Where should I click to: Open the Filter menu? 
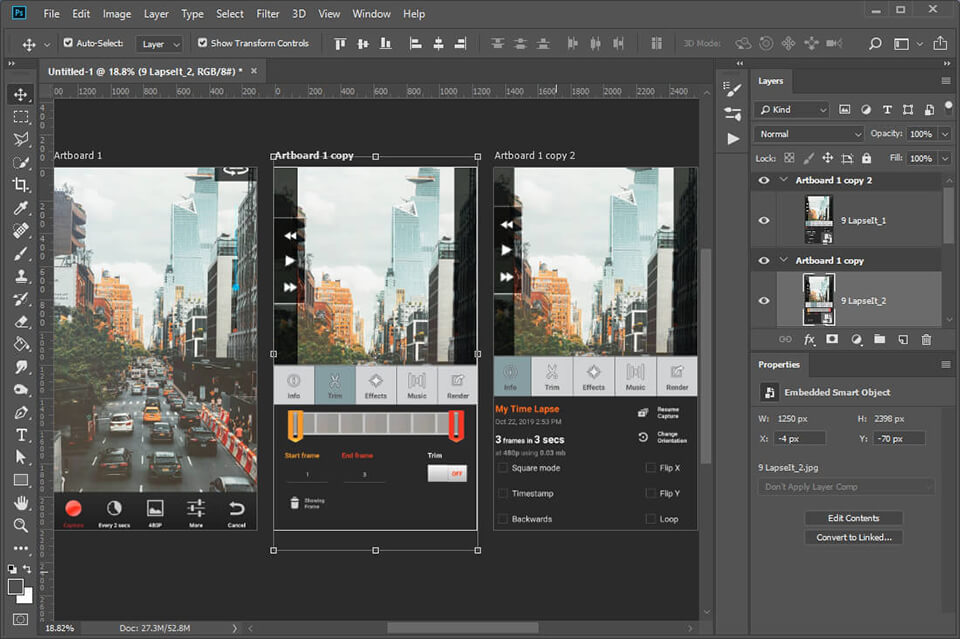(x=267, y=14)
